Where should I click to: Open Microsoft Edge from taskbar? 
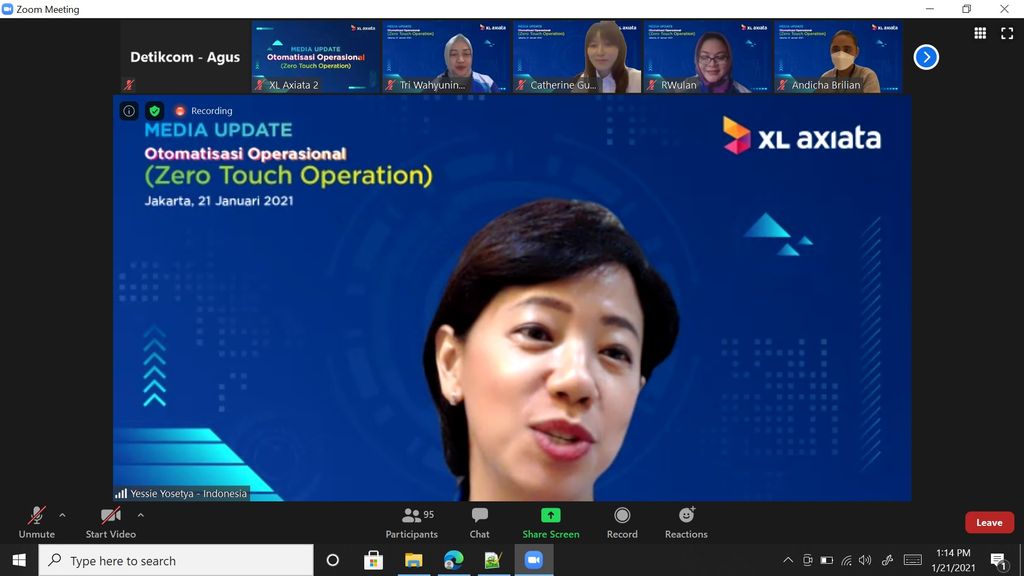point(453,560)
